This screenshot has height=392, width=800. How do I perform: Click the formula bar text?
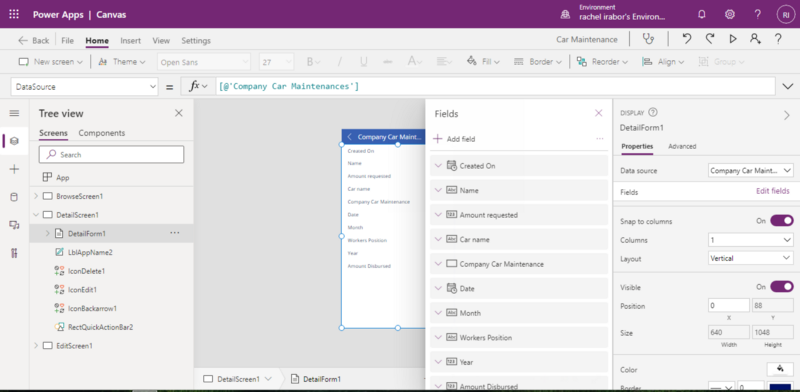point(289,87)
